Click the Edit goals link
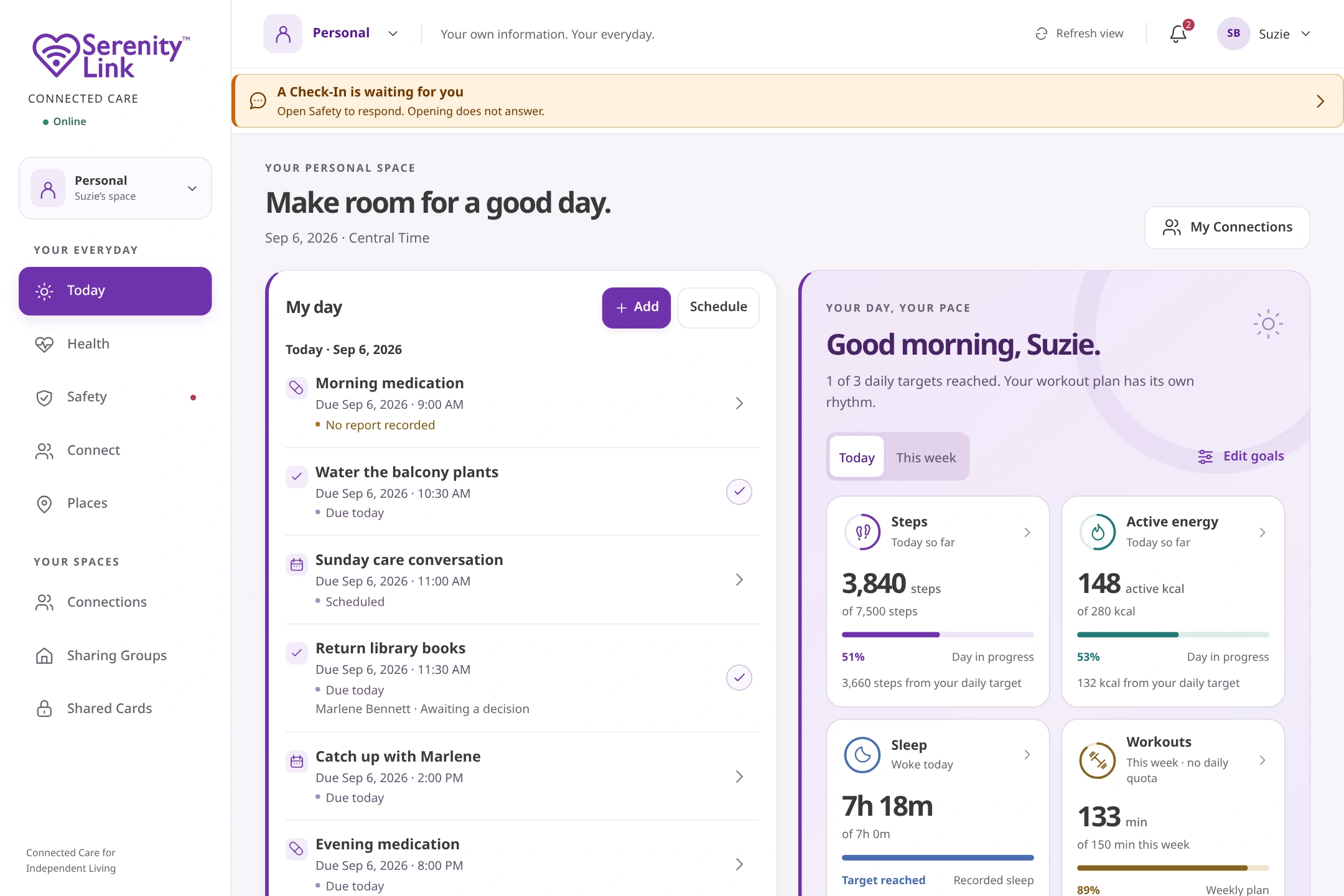 (1241, 456)
